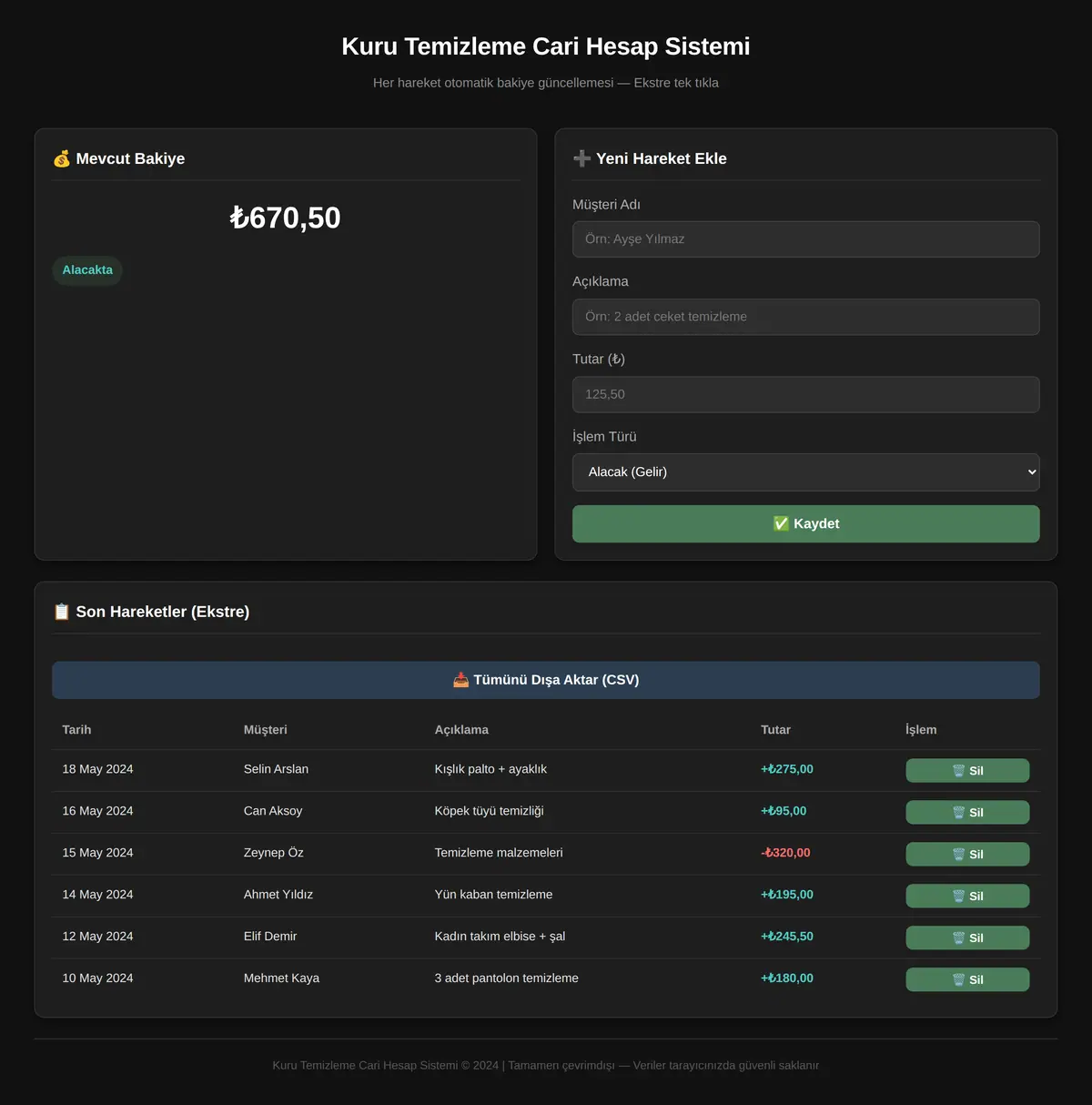Delete the Selin Arslan transaction
The height and width of the screenshot is (1105, 1092).
tap(967, 770)
